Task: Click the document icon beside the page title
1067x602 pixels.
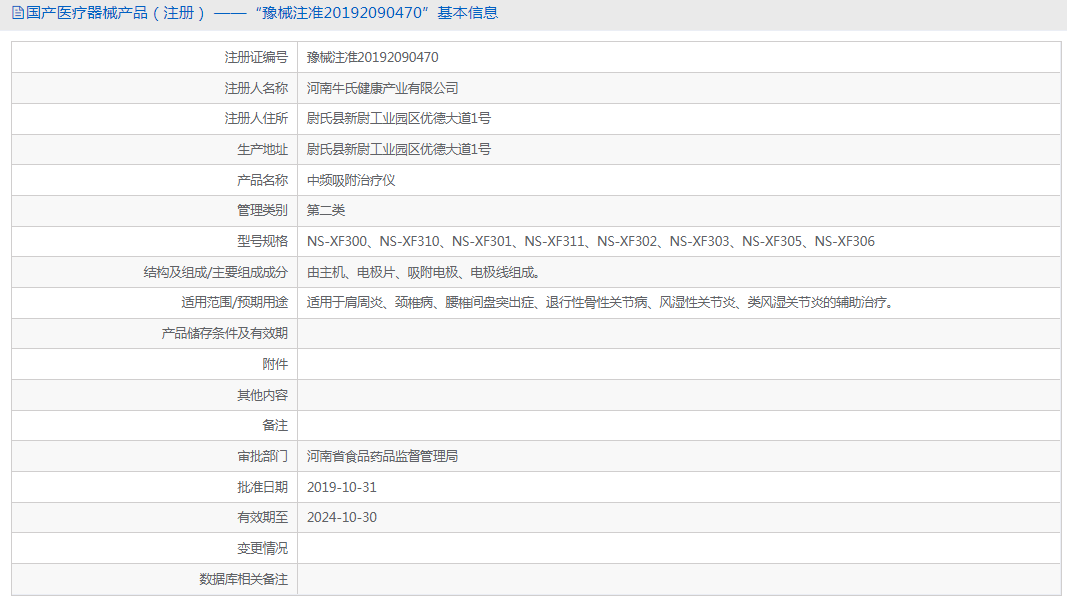Action: 18,13
